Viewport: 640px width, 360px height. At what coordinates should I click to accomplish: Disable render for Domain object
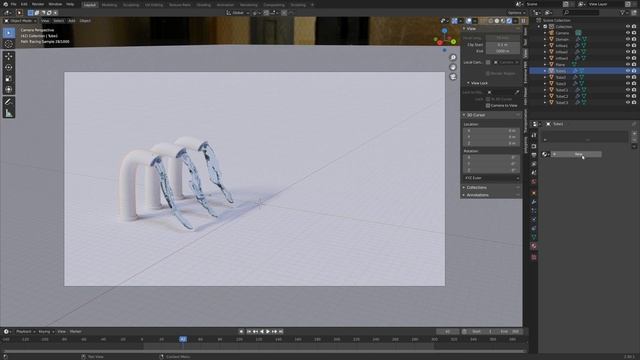(x=634, y=39)
